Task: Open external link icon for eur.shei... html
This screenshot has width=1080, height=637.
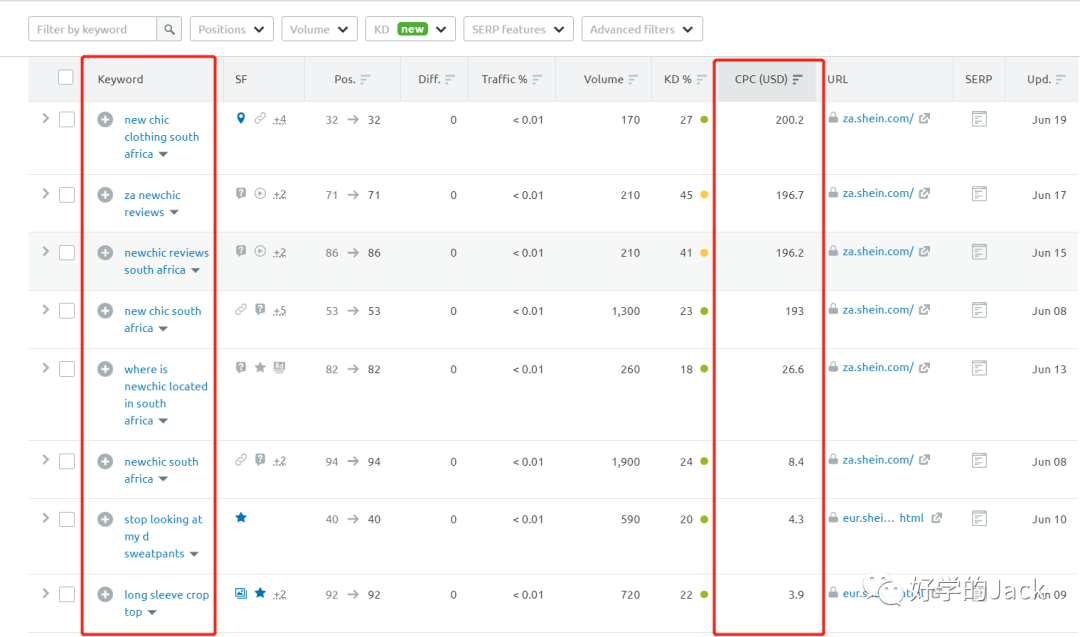Action: pos(937,518)
